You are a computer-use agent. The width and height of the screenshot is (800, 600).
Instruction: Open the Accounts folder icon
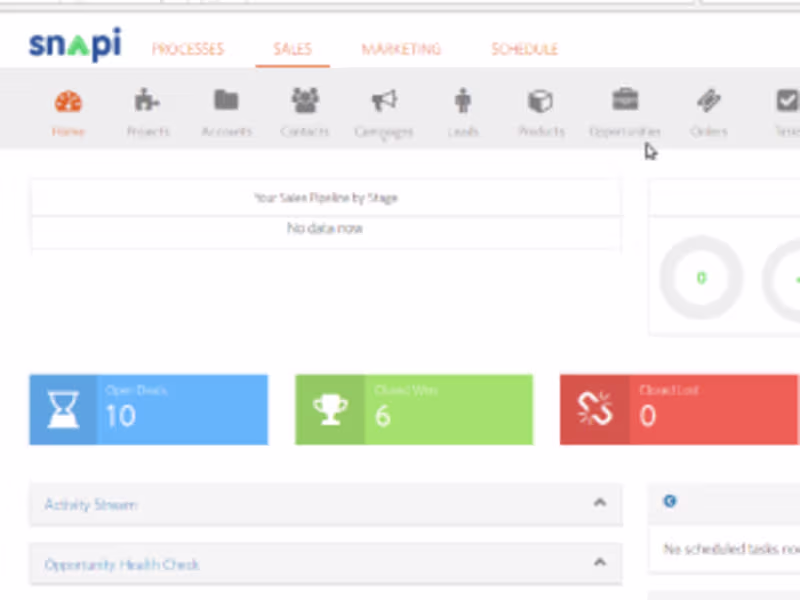[226, 100]
